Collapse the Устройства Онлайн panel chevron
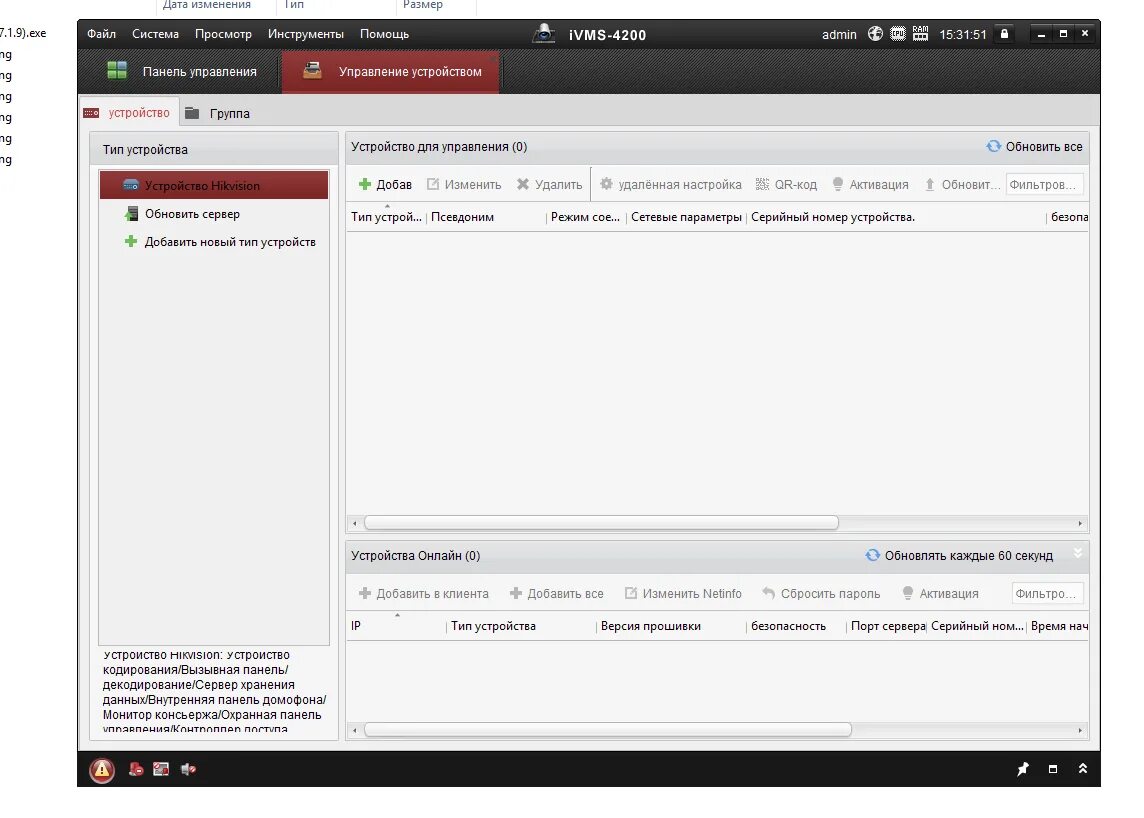This screenshot has width=1144, height=818. pyautogui.click(x=1078, y=554)
